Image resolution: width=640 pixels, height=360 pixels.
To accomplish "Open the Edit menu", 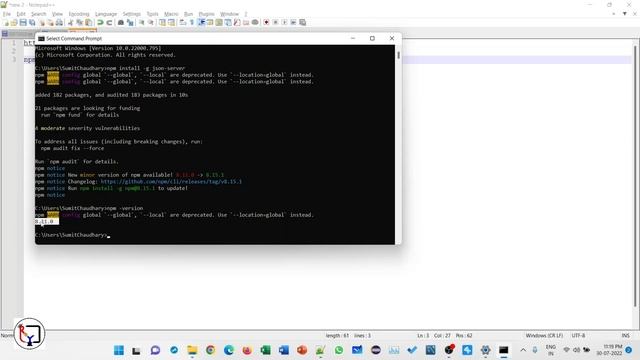I will click(x=21, y=14).
